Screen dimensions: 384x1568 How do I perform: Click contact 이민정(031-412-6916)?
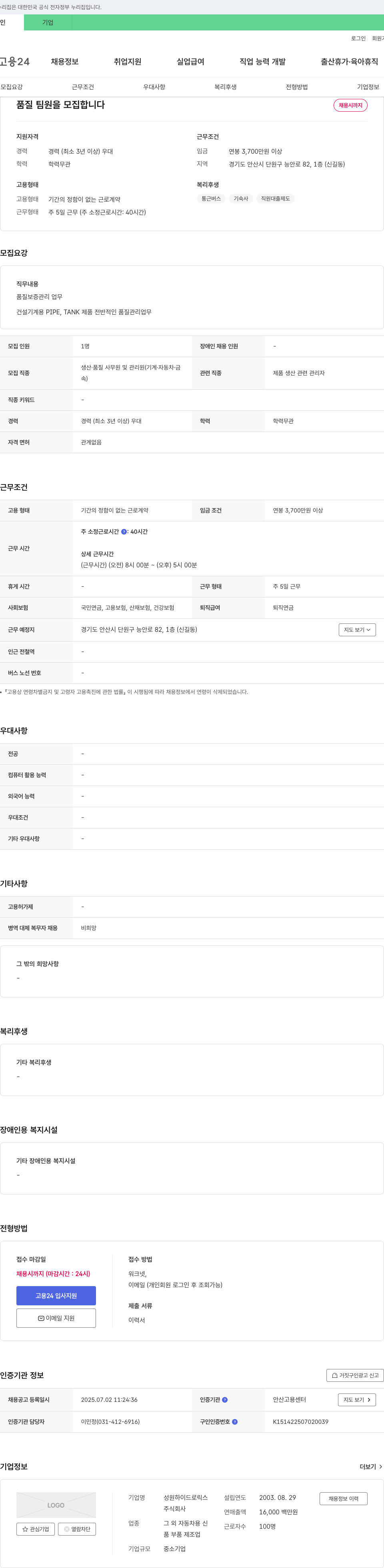(110, 1422)
